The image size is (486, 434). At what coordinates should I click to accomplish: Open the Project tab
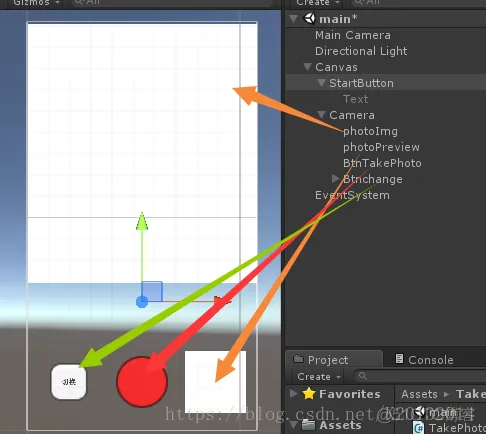tap(334, 360)
